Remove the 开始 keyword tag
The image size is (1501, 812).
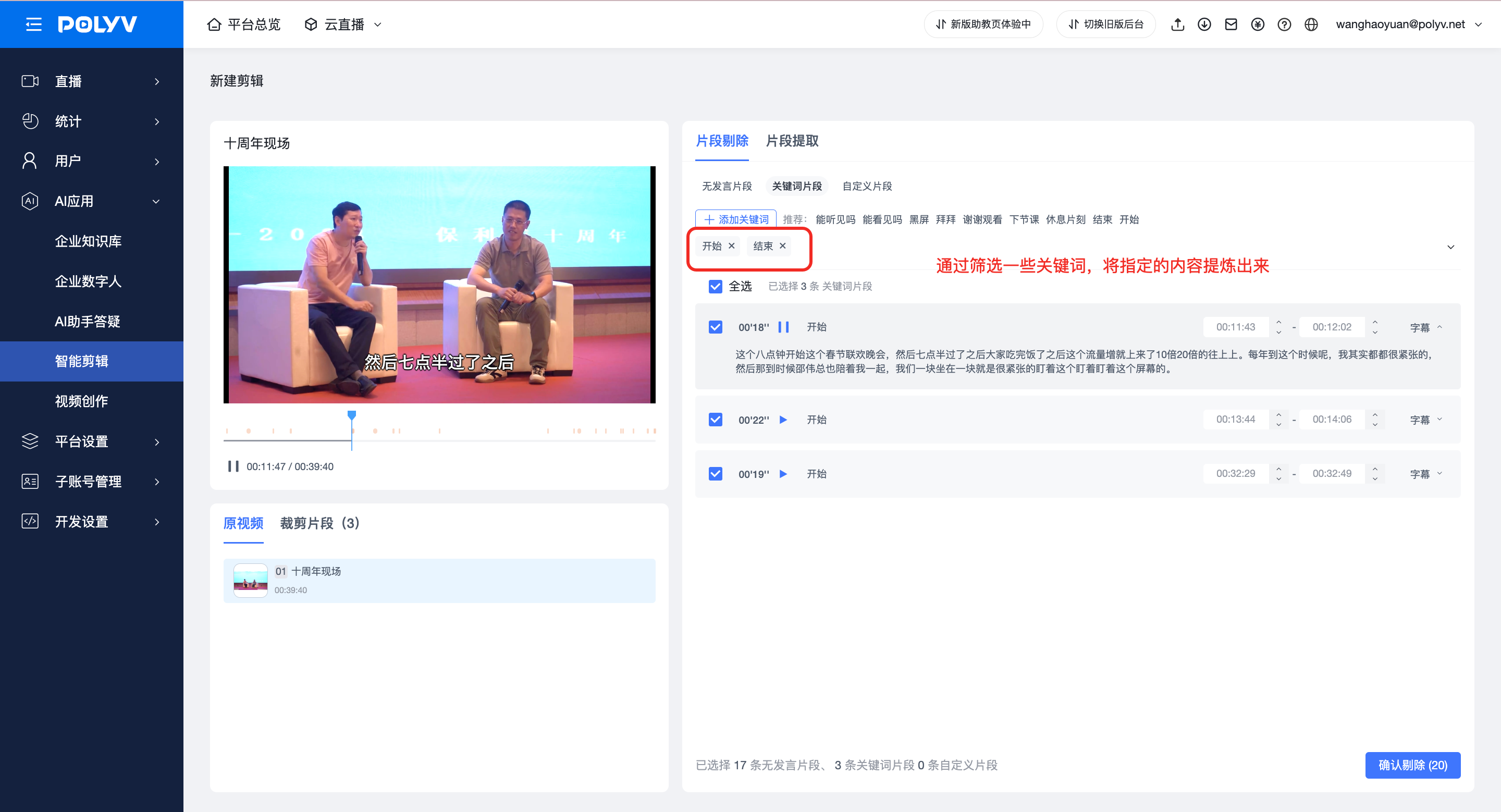731,246
